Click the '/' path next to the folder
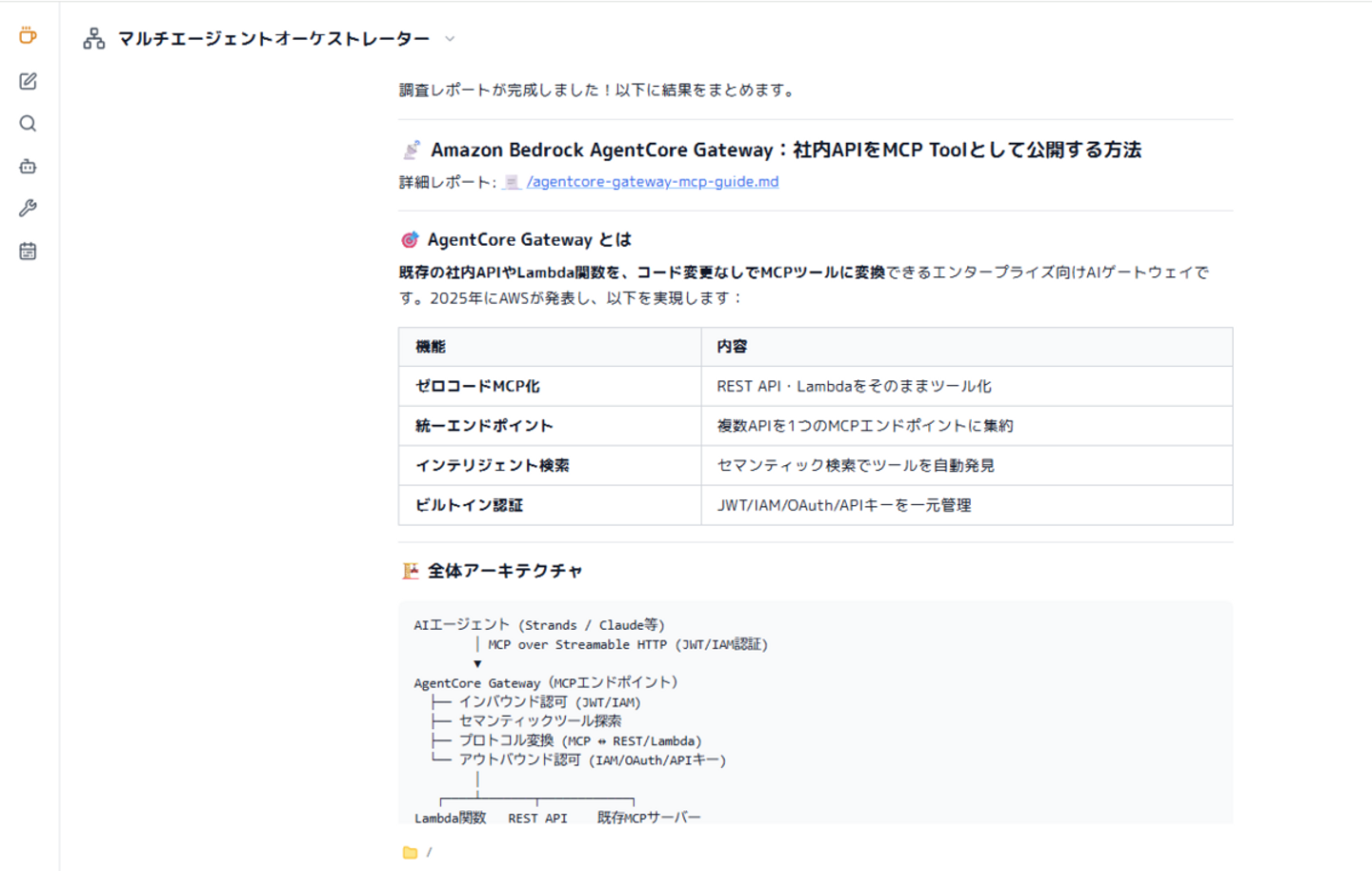Viewport: 1372px width, 871px height. tap(429, 853)
